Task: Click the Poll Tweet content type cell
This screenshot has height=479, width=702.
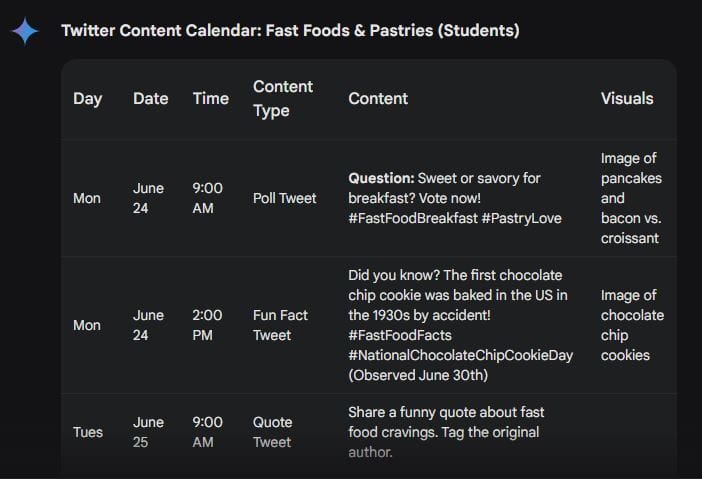Action: (285, 198)
